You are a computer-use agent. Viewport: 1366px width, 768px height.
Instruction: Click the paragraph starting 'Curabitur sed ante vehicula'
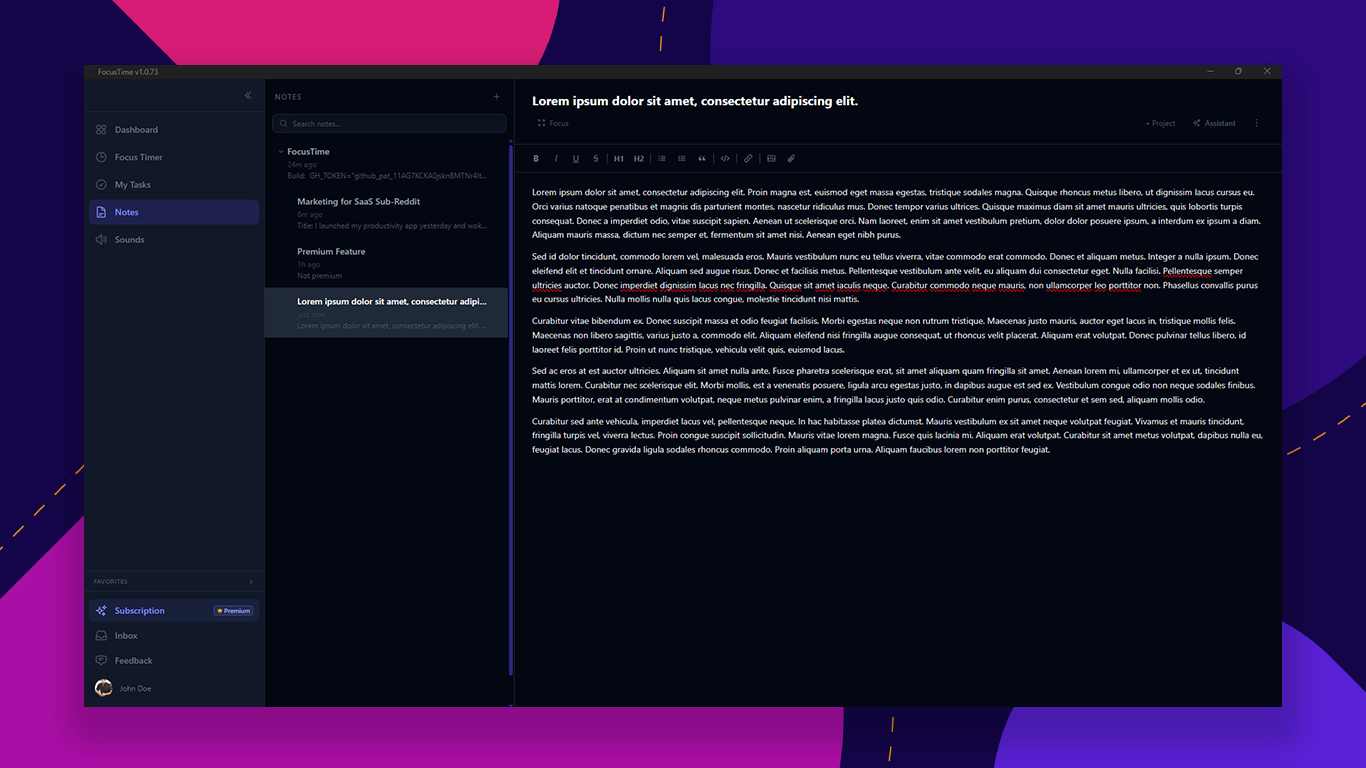pos(897,436)
